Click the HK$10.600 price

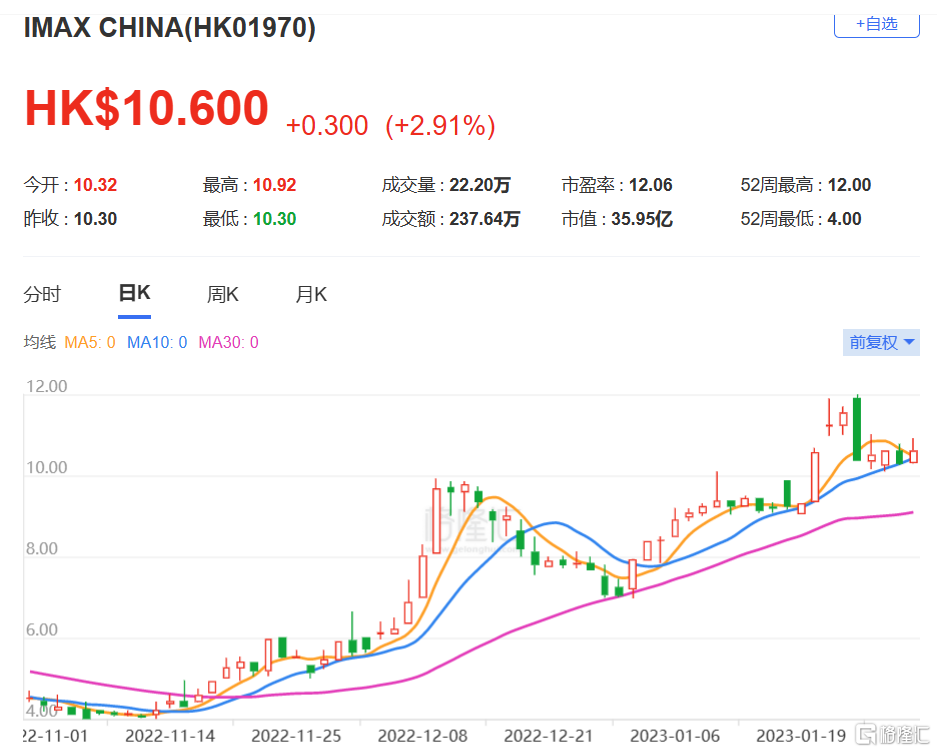click(x=146, y=108)
